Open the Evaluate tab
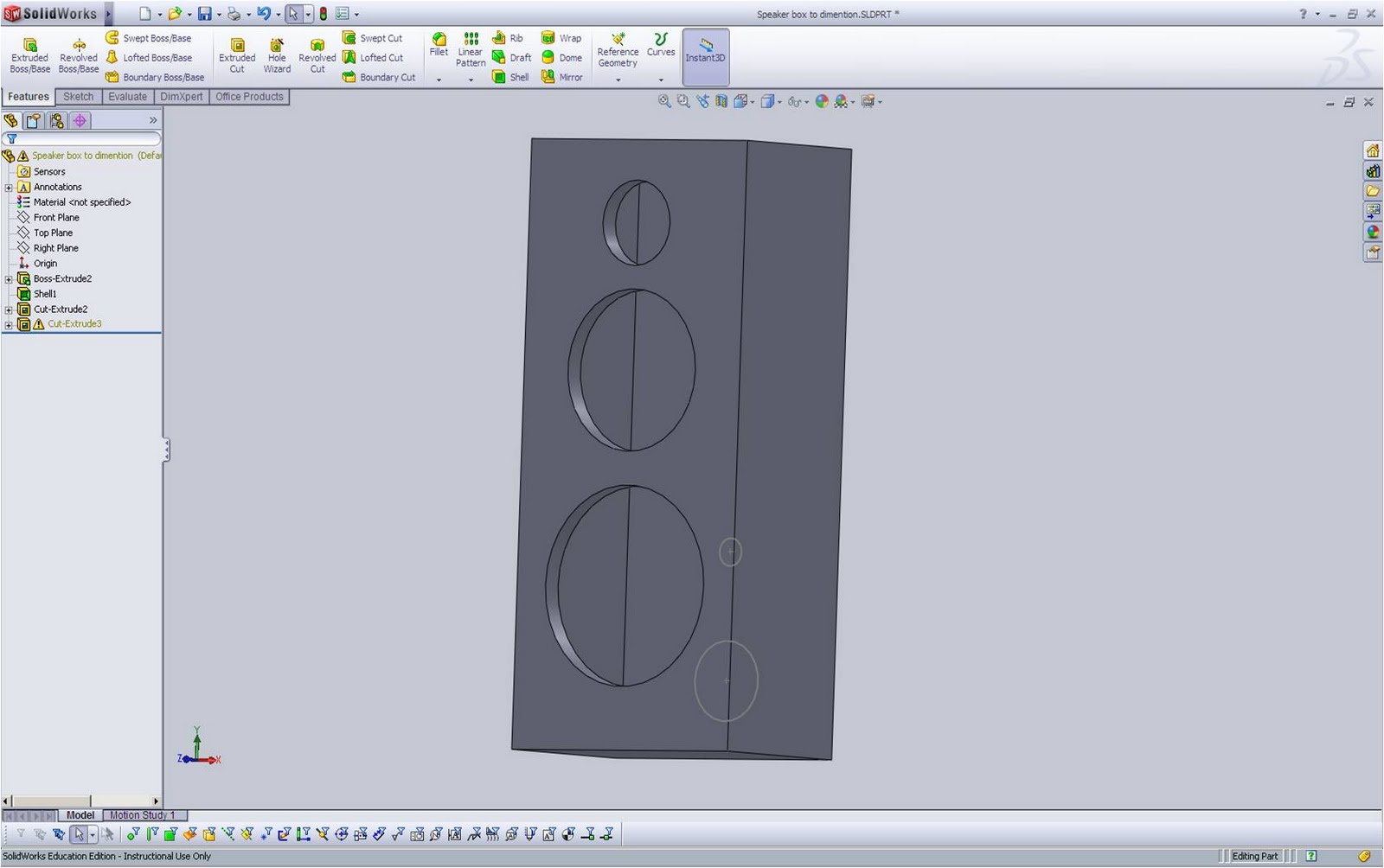This screenshot has width=1384, height=868. coord(127,97)
